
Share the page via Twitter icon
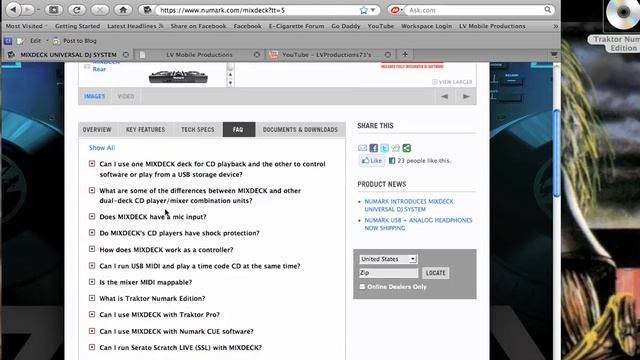click(x=384, y=148)
